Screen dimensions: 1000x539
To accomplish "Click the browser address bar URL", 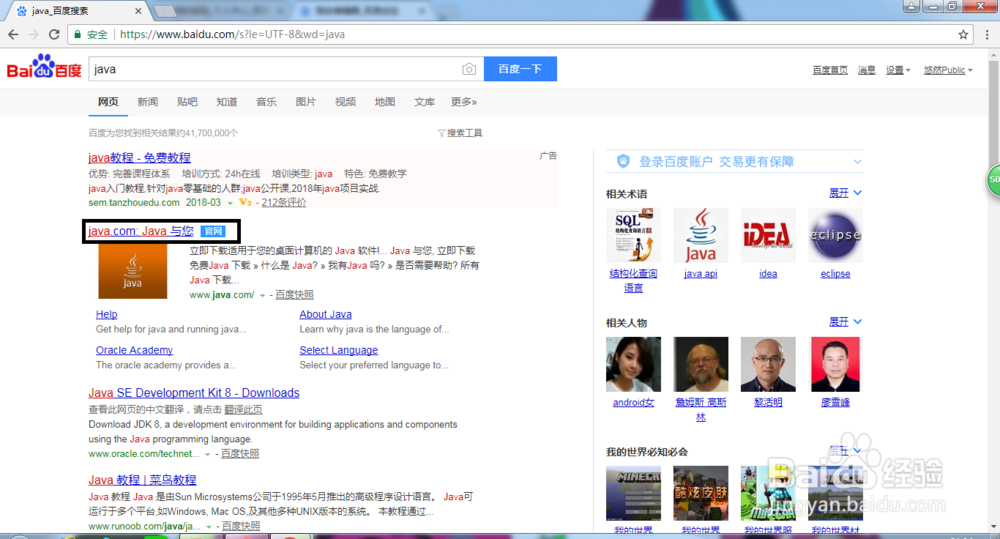I will tap(232, 34).
